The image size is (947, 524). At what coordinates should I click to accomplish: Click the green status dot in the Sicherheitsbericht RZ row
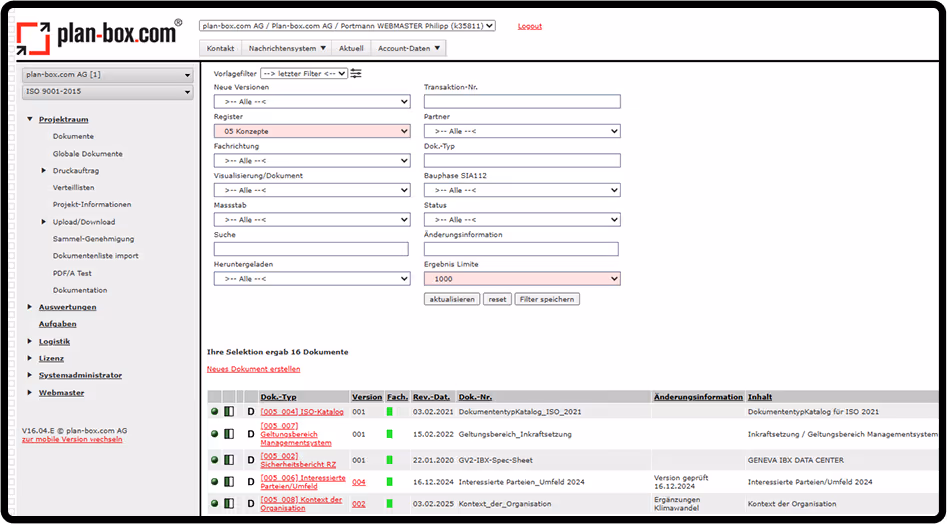coord(214,460)
